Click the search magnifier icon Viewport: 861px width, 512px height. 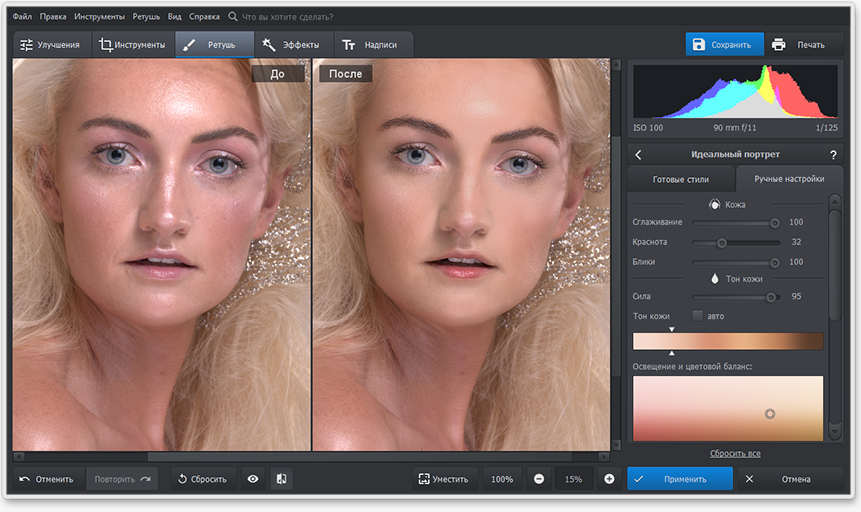233,16
